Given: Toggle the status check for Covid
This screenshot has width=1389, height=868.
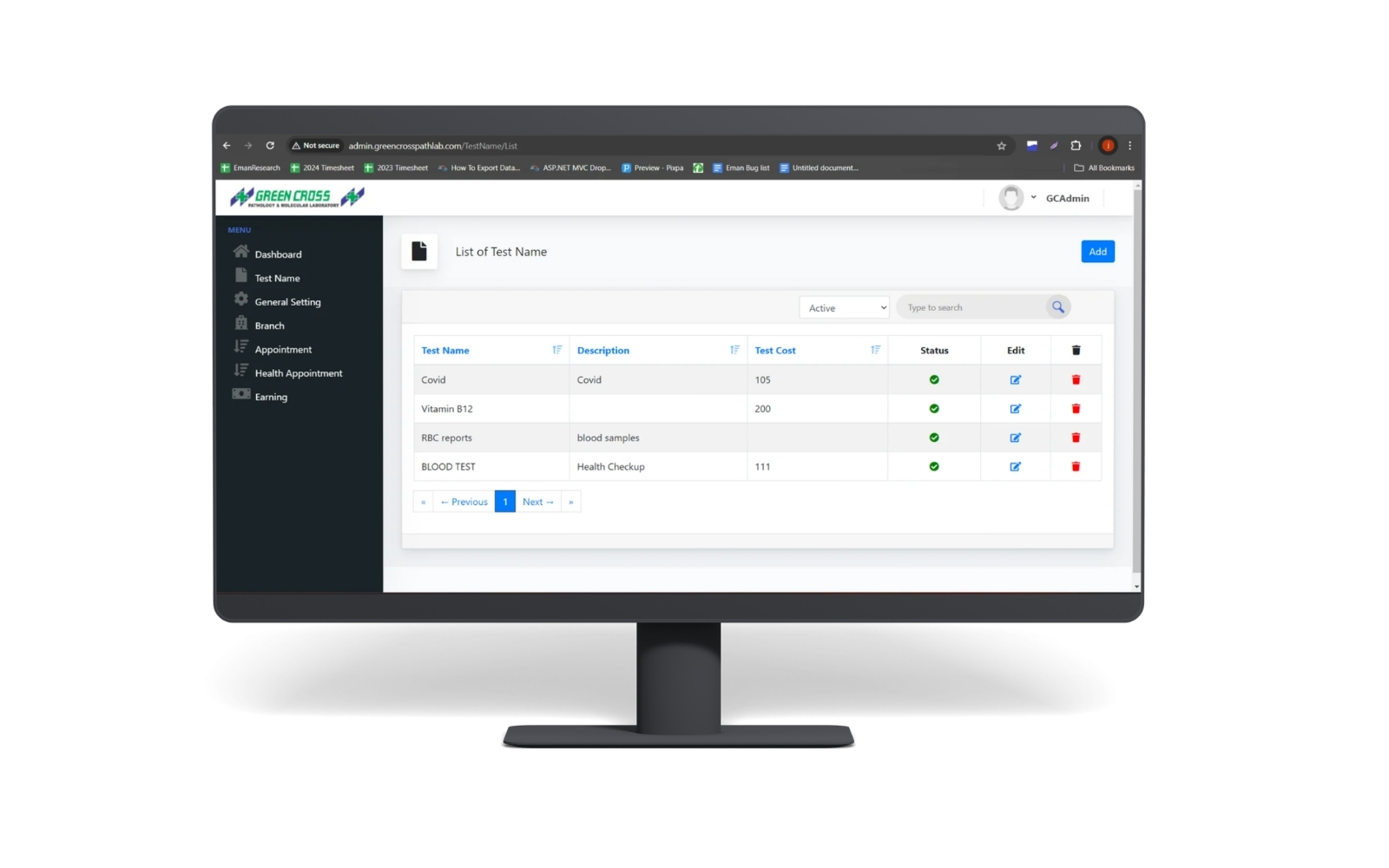Looking at the screenshot, I should (x=934, y=380).
